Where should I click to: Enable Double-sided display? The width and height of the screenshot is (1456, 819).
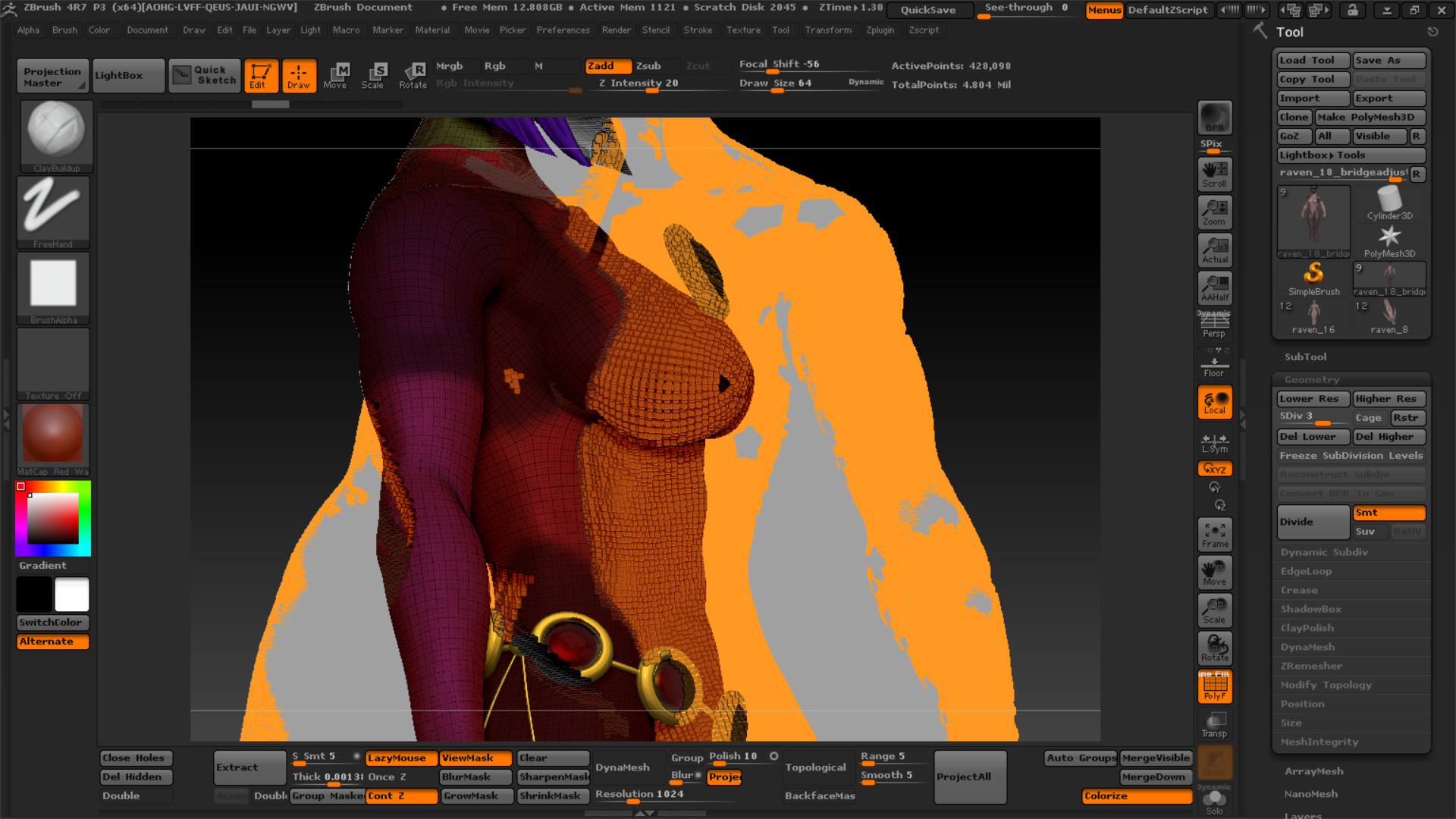coord(135,795)
